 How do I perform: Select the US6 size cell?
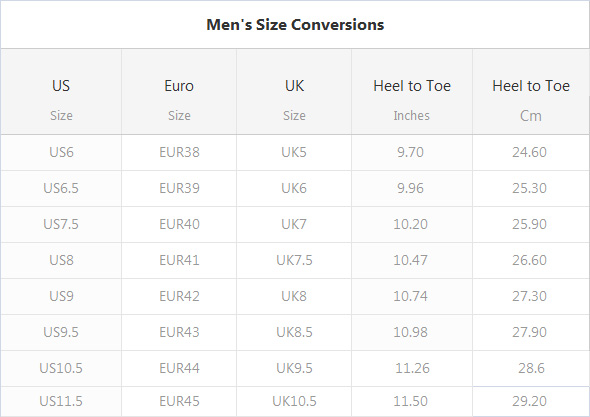point(61,152)
